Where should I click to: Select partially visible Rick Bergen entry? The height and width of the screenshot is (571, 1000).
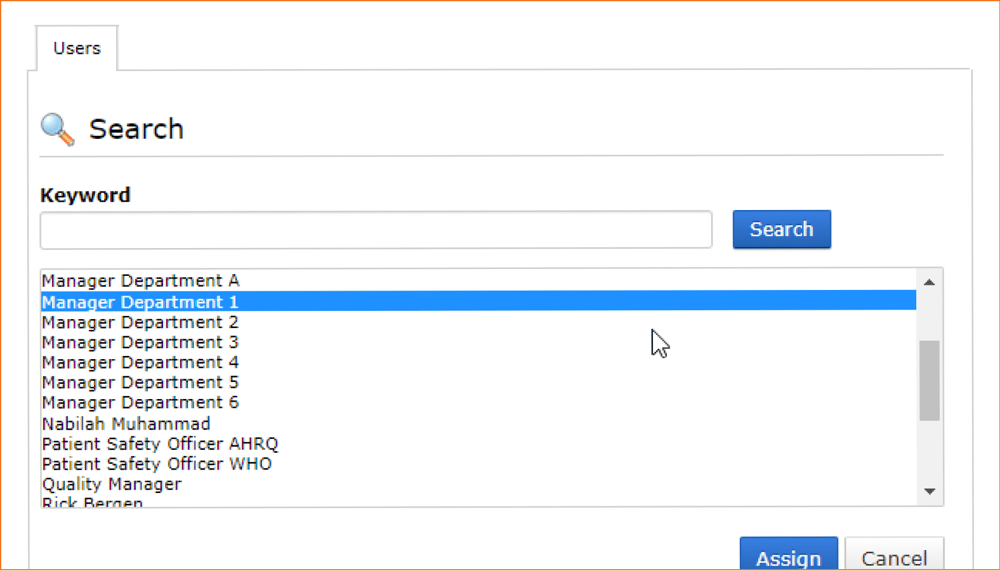(478, 501)
